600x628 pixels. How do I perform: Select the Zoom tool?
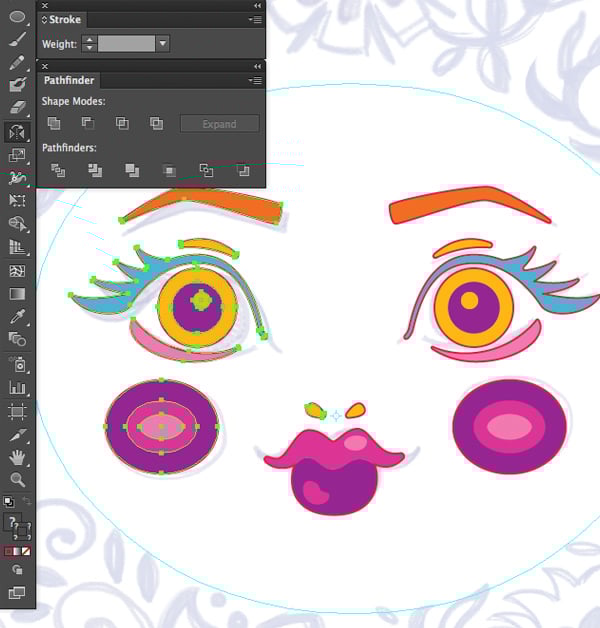[x=17, y=479]
